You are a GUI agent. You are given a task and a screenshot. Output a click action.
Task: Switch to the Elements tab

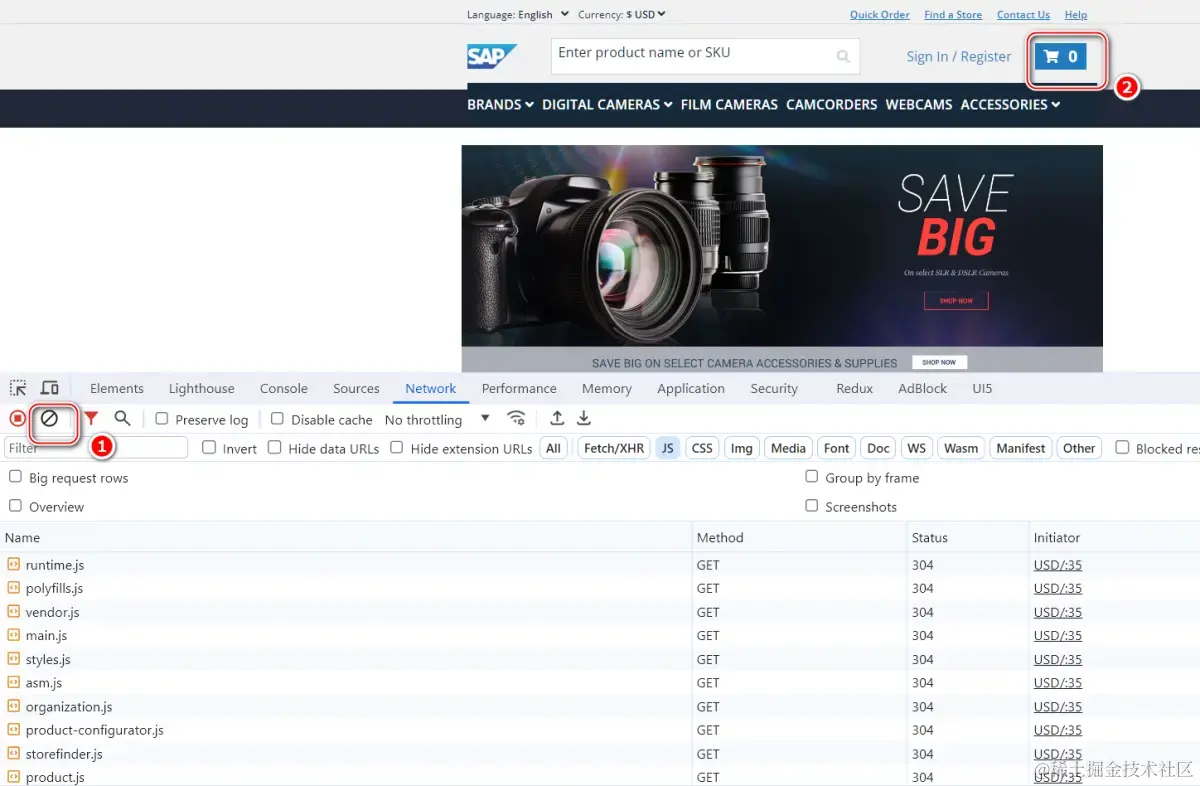117,388
